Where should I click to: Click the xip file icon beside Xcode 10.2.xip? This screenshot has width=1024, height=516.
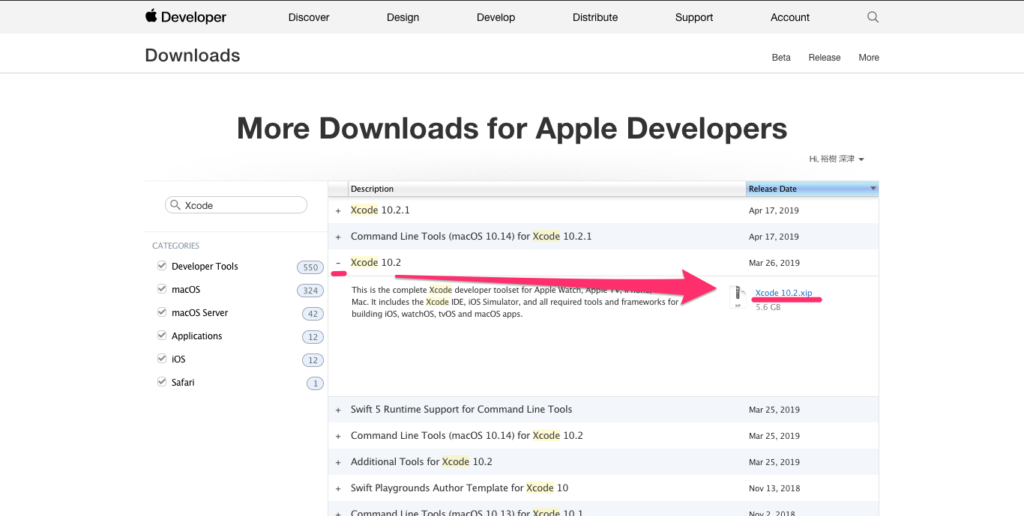click(x=738, y=297)
